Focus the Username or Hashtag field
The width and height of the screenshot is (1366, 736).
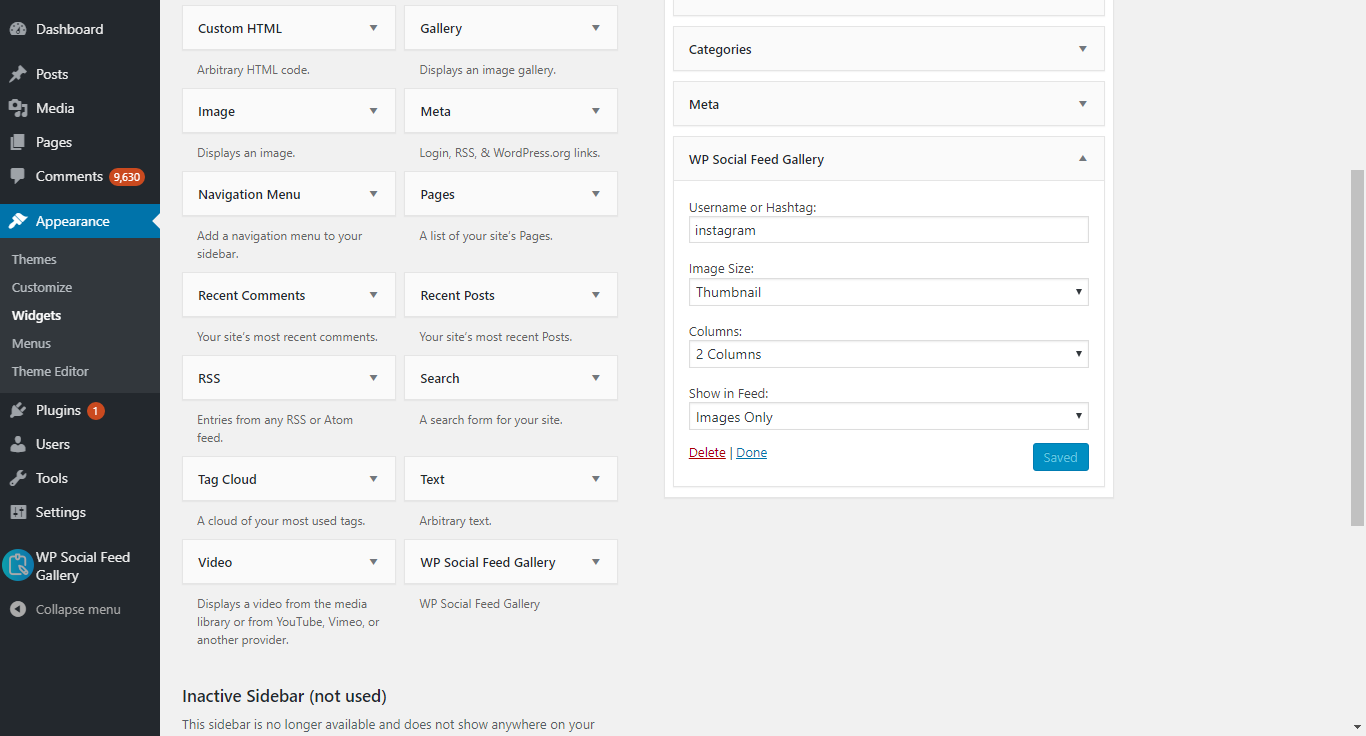pos(889,230)
